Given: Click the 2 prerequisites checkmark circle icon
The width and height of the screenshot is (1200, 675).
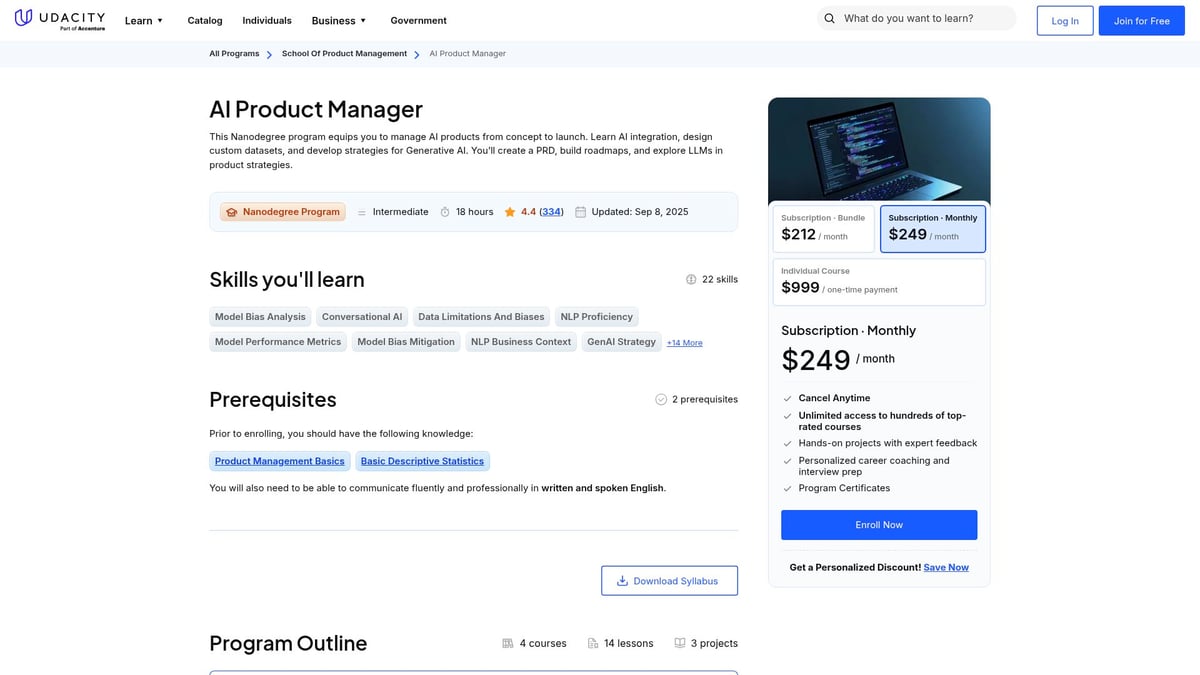Looking at the screenshot, I should pos(661,400).
